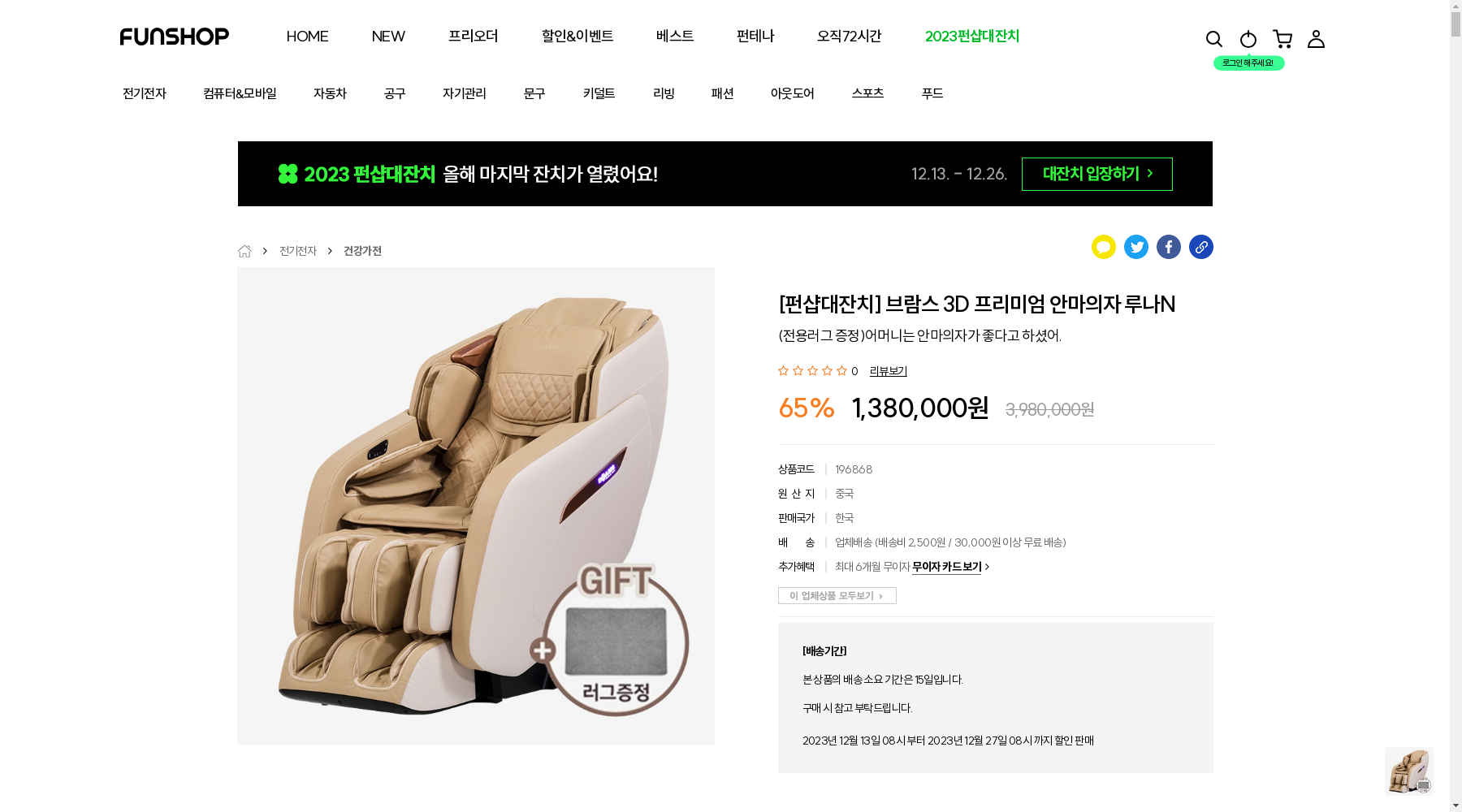Image resolution: width=1462 pixels, height=812 pixels.
Task: Click the massage chair product image
Action: (x=476, y=506)
